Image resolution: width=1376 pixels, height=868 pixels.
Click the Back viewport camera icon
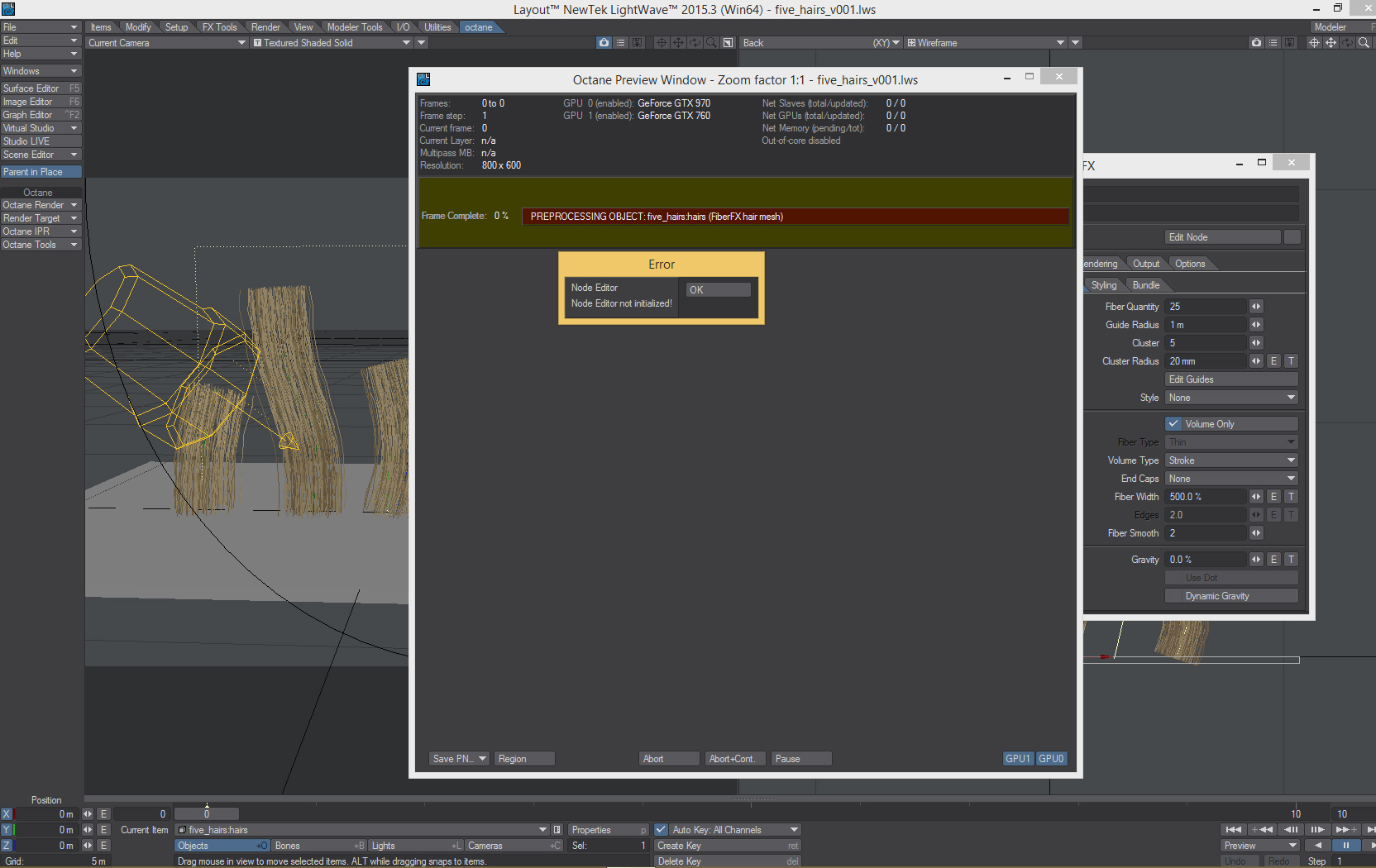(x=1257, y=43)
